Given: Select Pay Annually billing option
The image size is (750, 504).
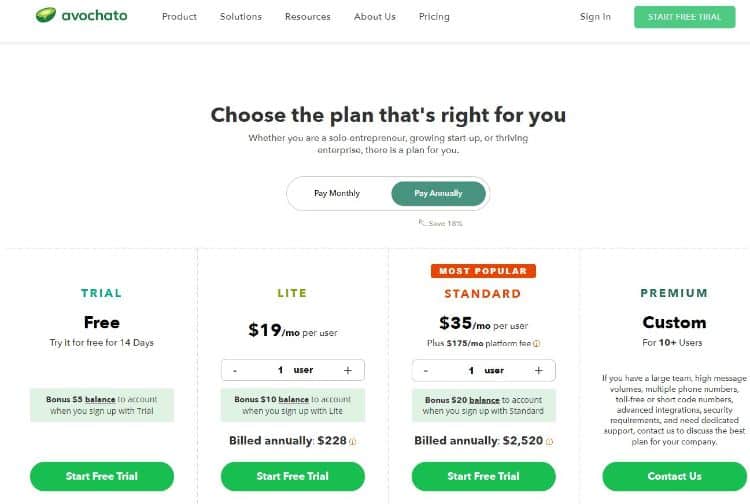Looking at the screenshot, I should point(438,193).
